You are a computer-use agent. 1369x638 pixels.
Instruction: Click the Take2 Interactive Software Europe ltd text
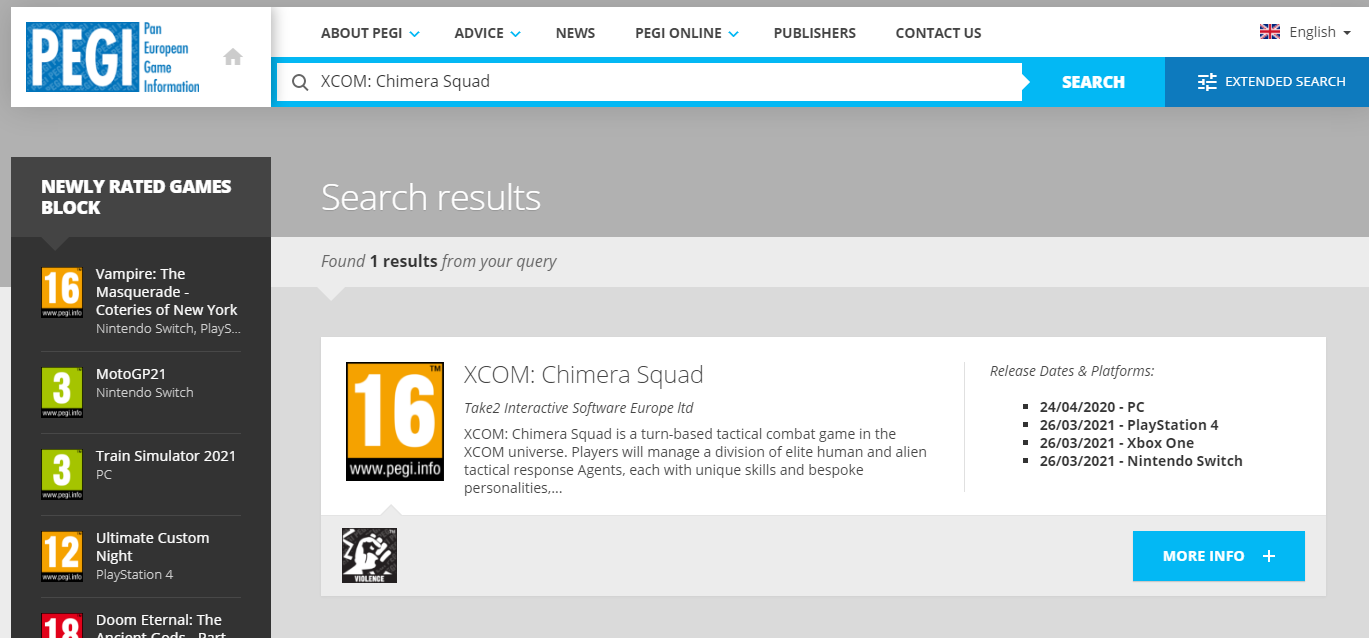(579, 408)
